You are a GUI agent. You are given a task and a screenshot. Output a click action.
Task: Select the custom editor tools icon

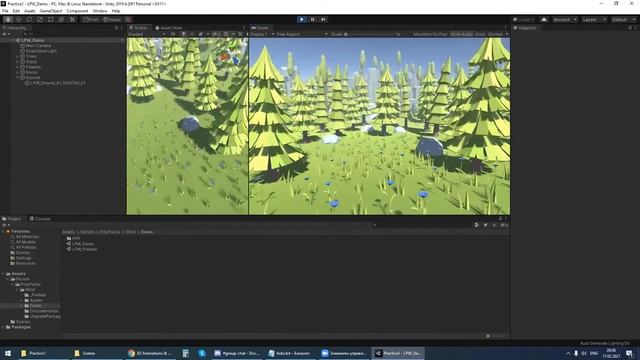coord(72,20)
